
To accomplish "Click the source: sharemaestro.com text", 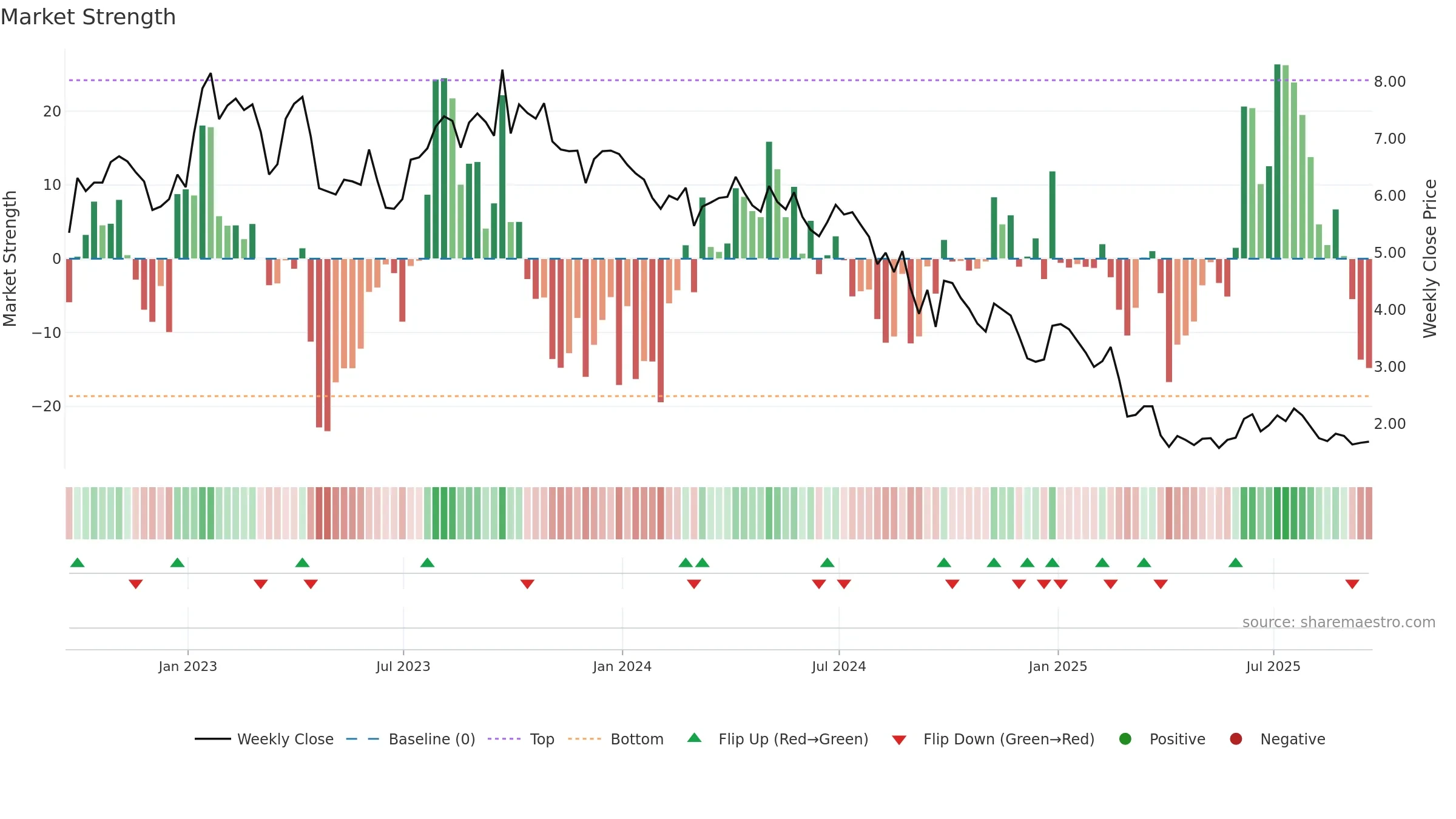I will point(1339,622).
